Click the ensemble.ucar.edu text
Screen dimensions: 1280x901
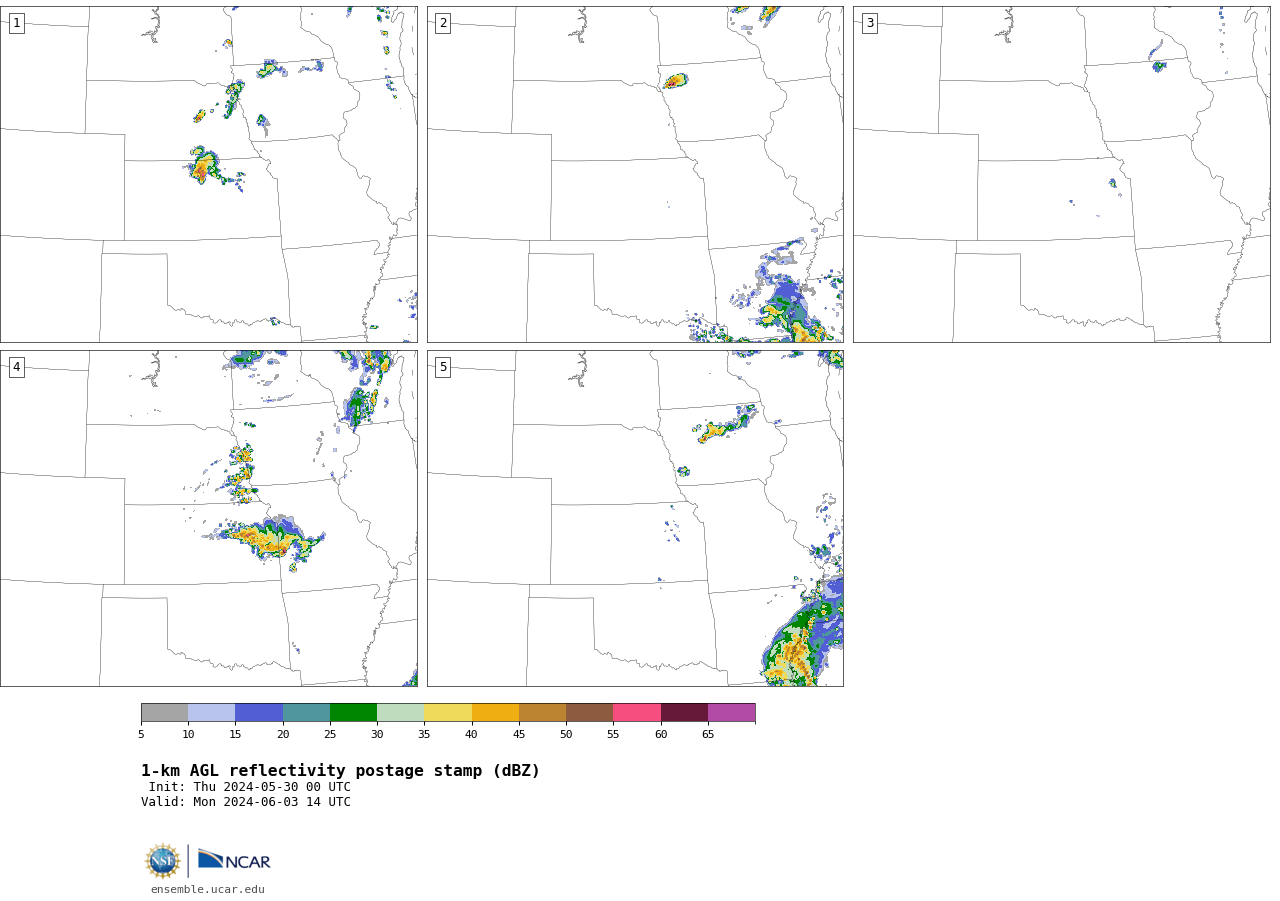pos(208,889)
